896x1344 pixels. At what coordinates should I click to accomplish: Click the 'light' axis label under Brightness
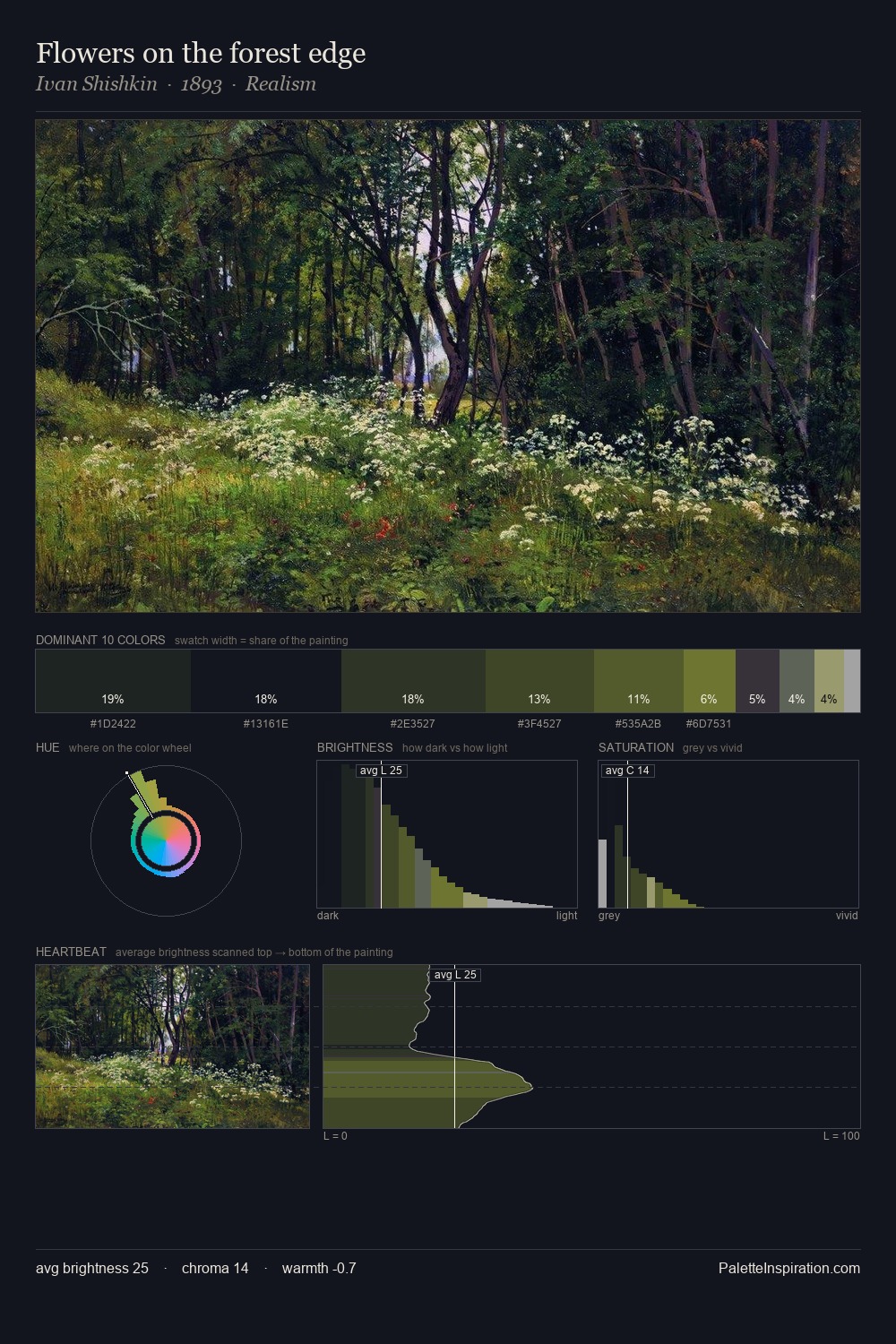point(566,916)
